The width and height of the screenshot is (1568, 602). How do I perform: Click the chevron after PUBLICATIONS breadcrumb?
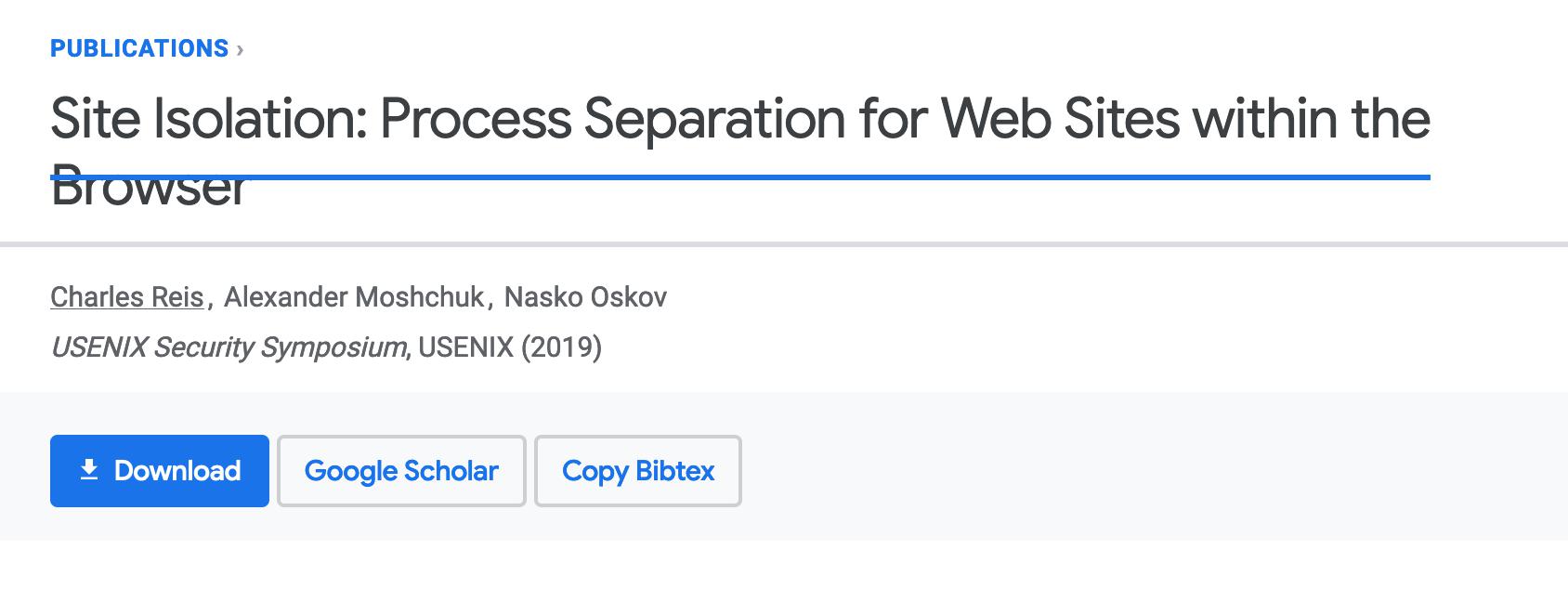tap(240, 49)
